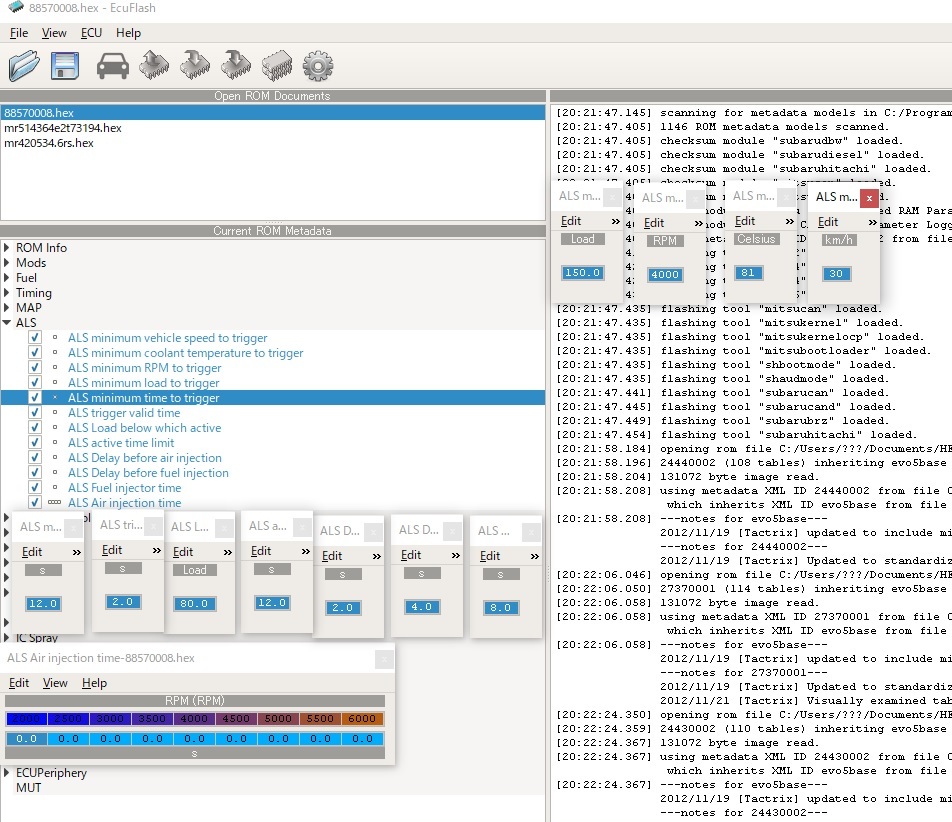This screenshot has height=822, width=952.
Task: Select the MUT tree item
Action: (29, 787)
